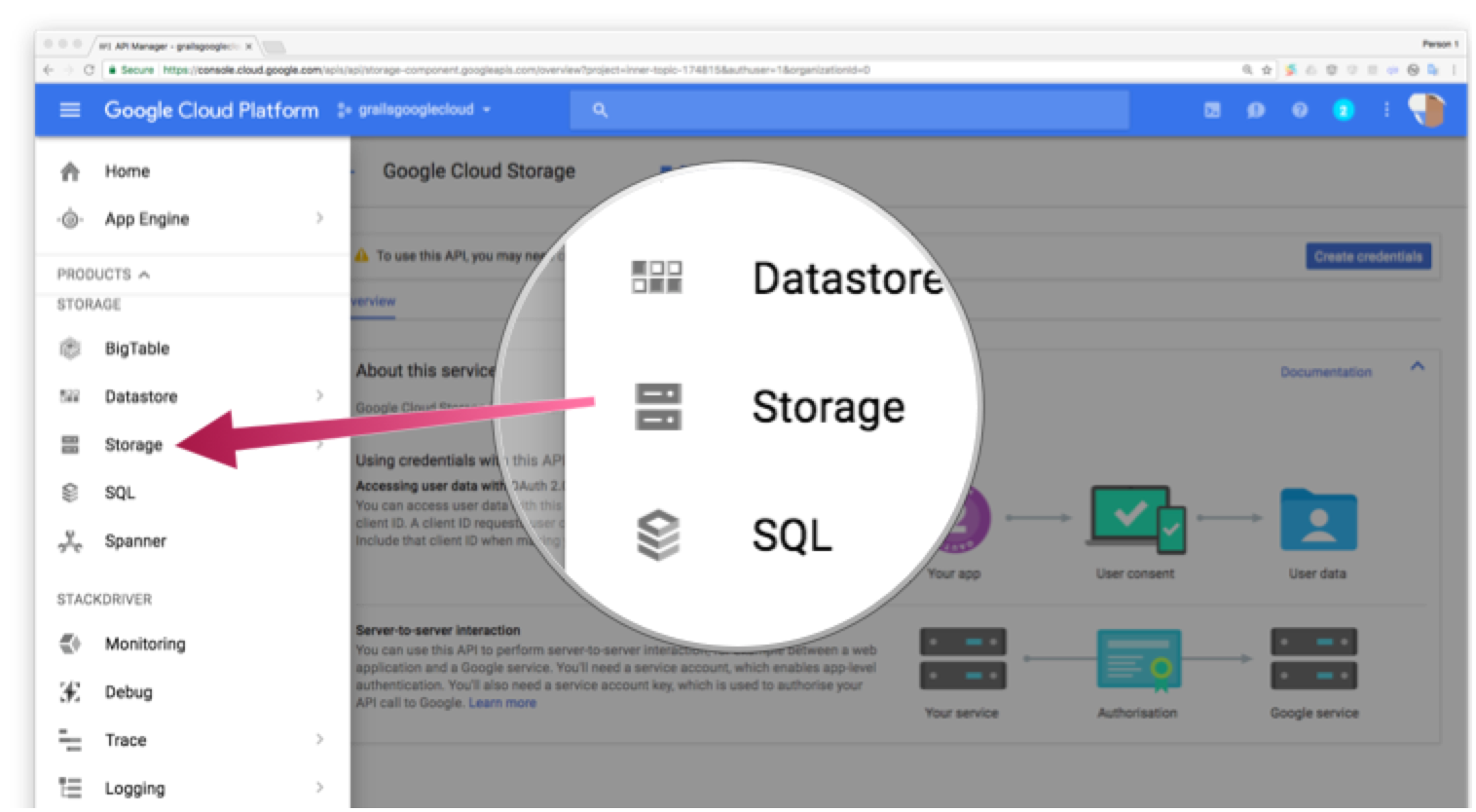Screen dimensions: 1476x812
Task: Open Chrome's three-dot menu
Action: pos(1454,70)
